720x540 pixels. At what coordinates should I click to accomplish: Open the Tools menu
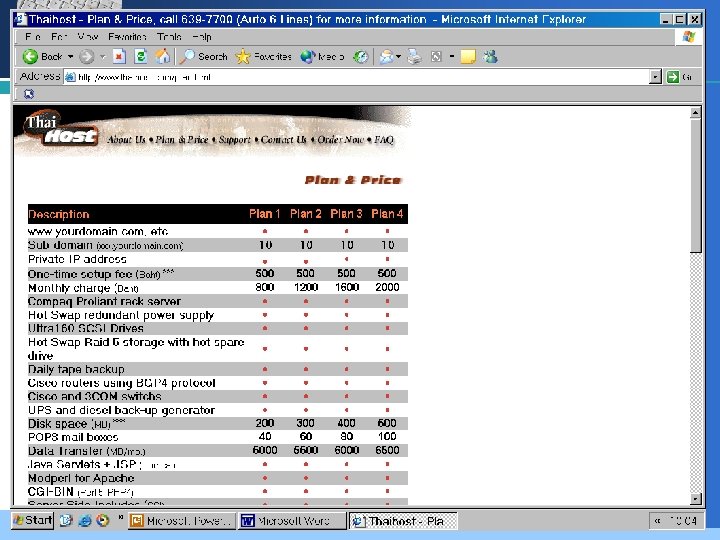coord(169,37)
